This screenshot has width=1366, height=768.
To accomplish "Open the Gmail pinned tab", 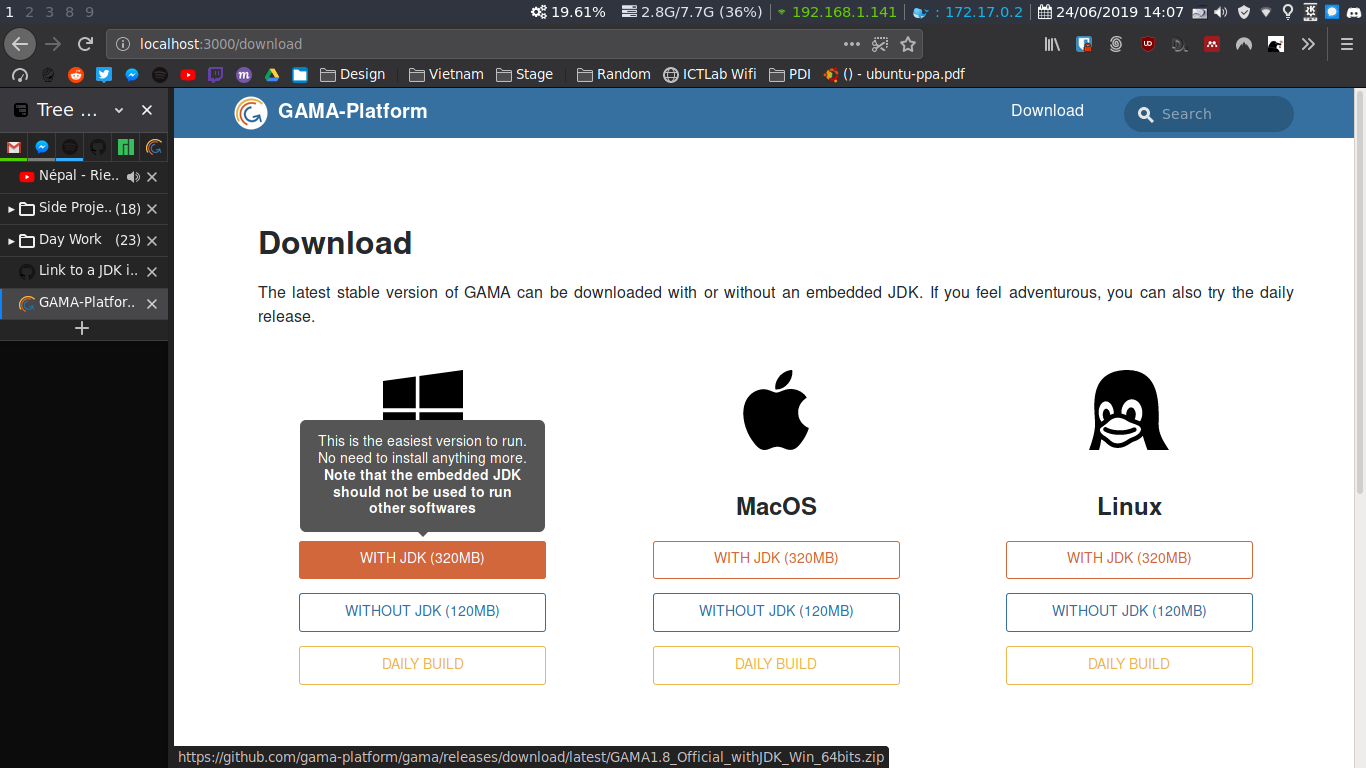I will point(14,147).
